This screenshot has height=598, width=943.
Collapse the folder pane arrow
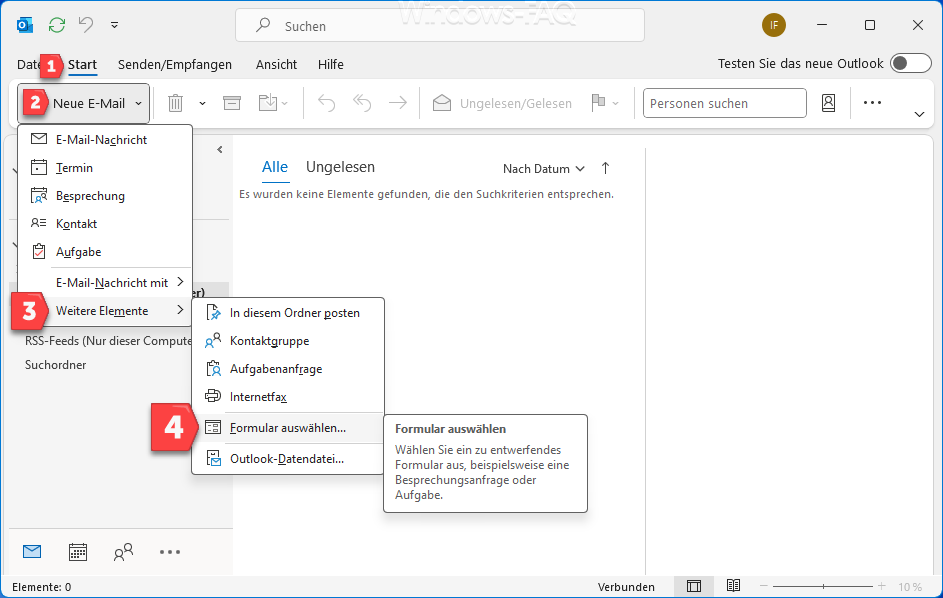point(220,150)
